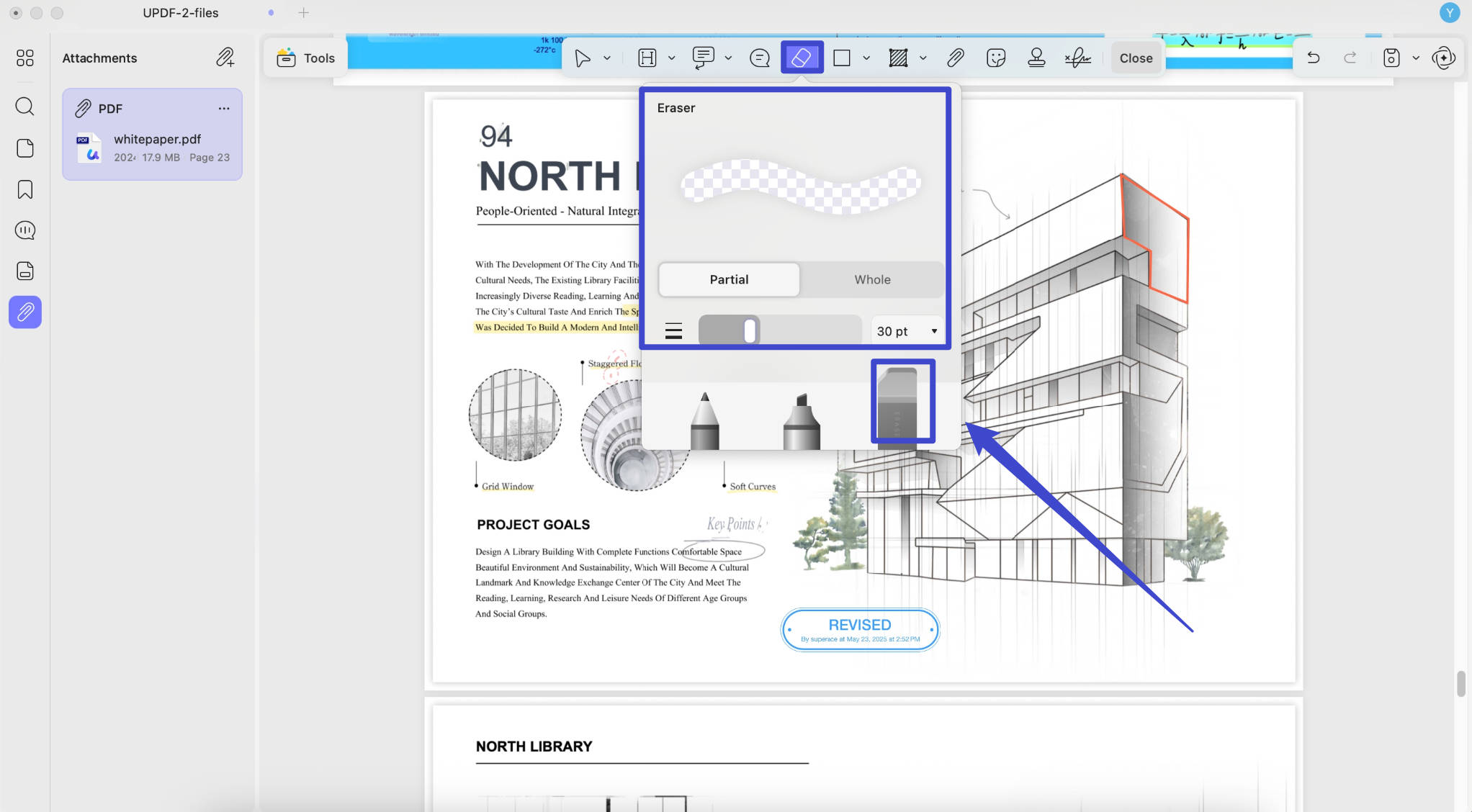Open the Tools menu button

pyautogui.click(x=306, y=58)
